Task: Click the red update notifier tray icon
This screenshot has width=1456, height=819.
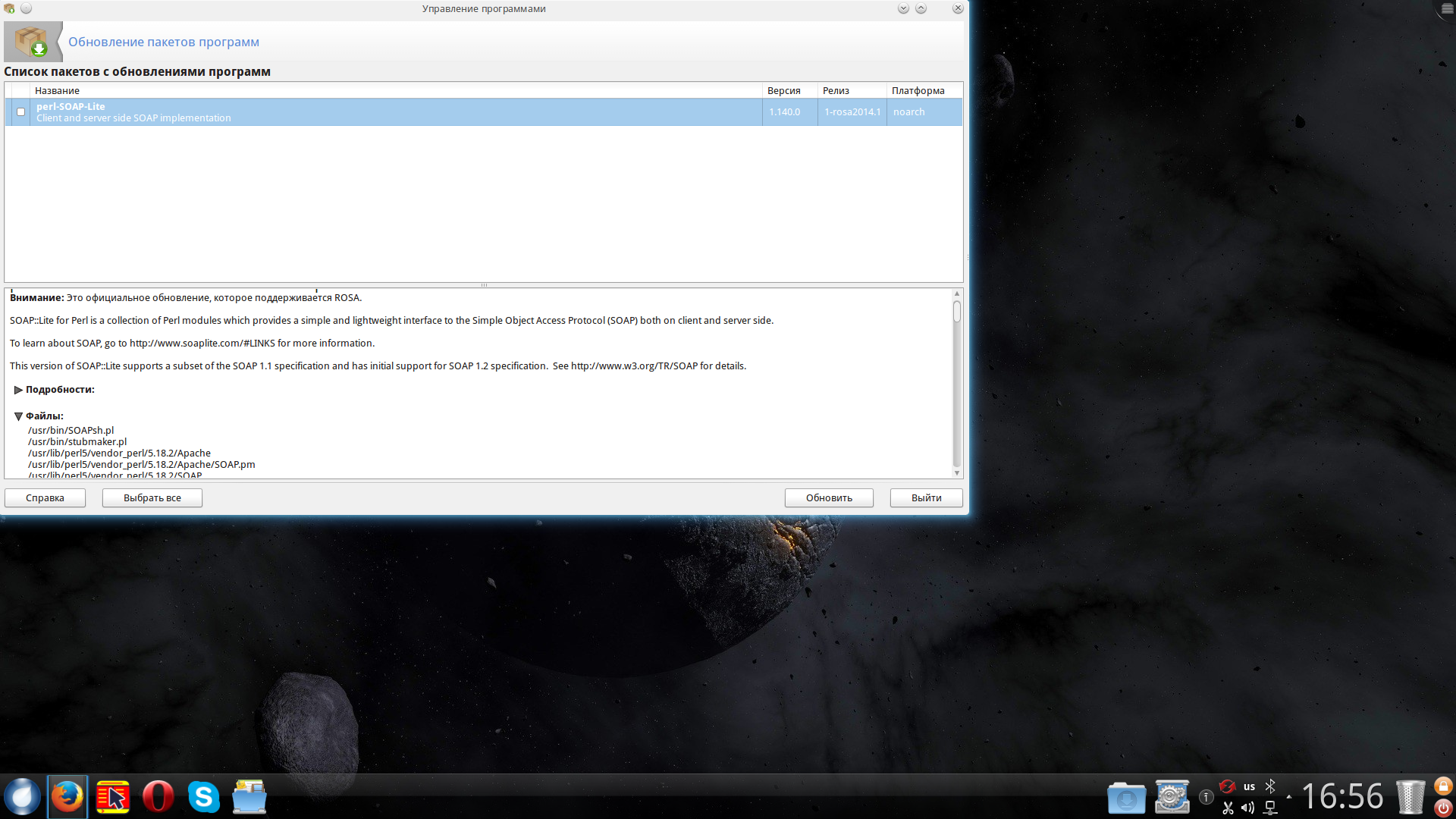Action: 1227,786
